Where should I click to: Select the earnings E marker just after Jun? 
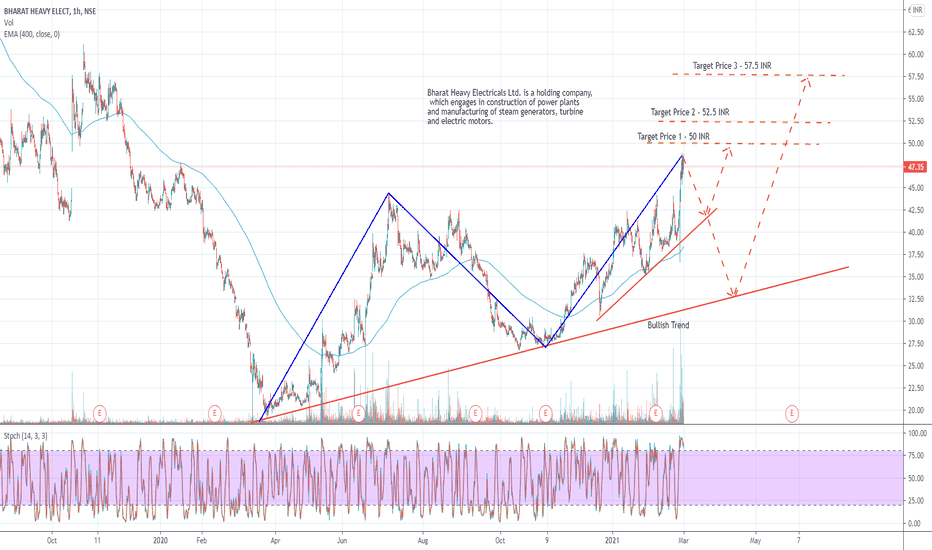click(x=358, y=413)
